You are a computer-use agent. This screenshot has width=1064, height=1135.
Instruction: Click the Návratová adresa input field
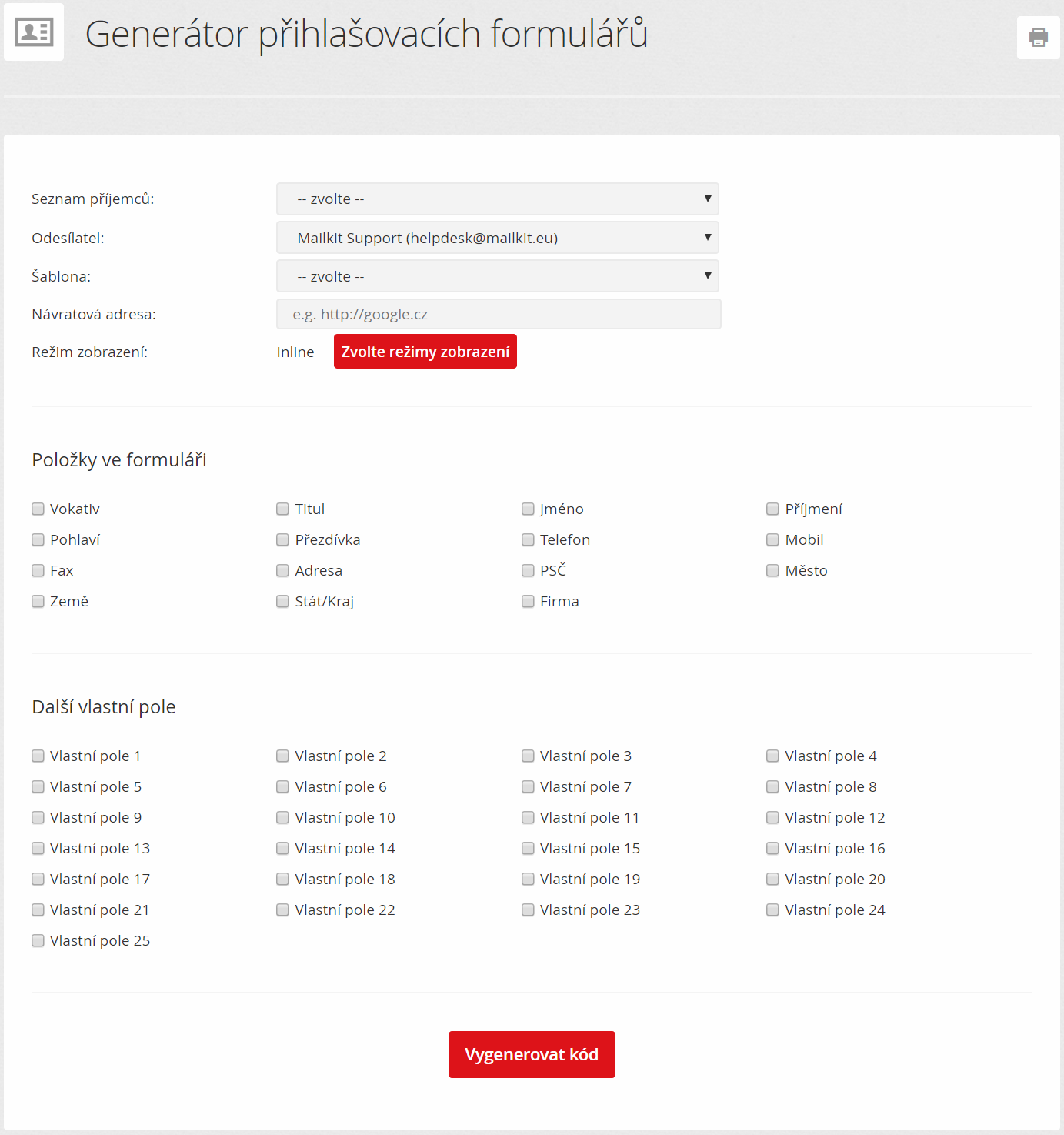point(499,314)
